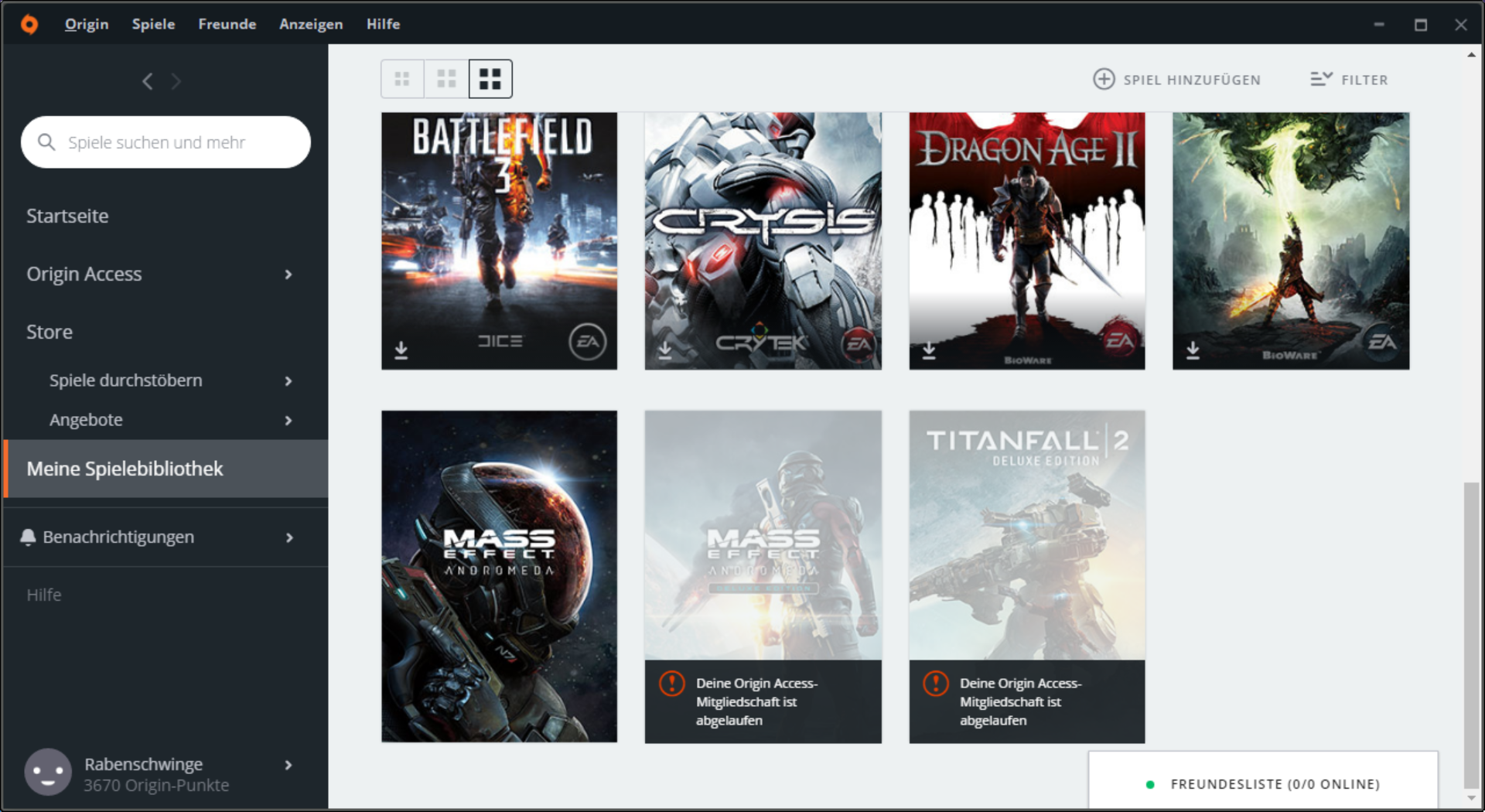Open Angebote in sidebar
The image size is (1485, 812).
tap(86, 420)
